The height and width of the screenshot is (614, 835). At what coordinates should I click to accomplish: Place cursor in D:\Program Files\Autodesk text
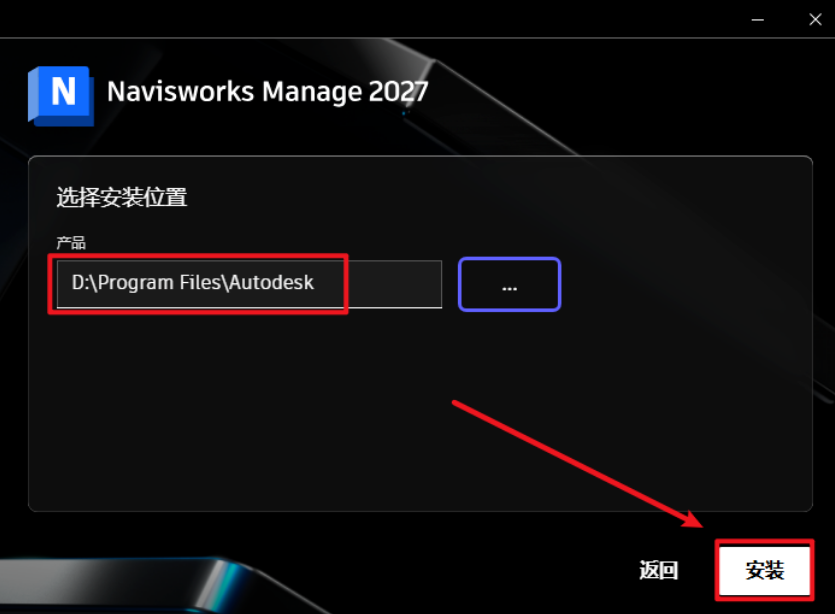coord(192,282)
